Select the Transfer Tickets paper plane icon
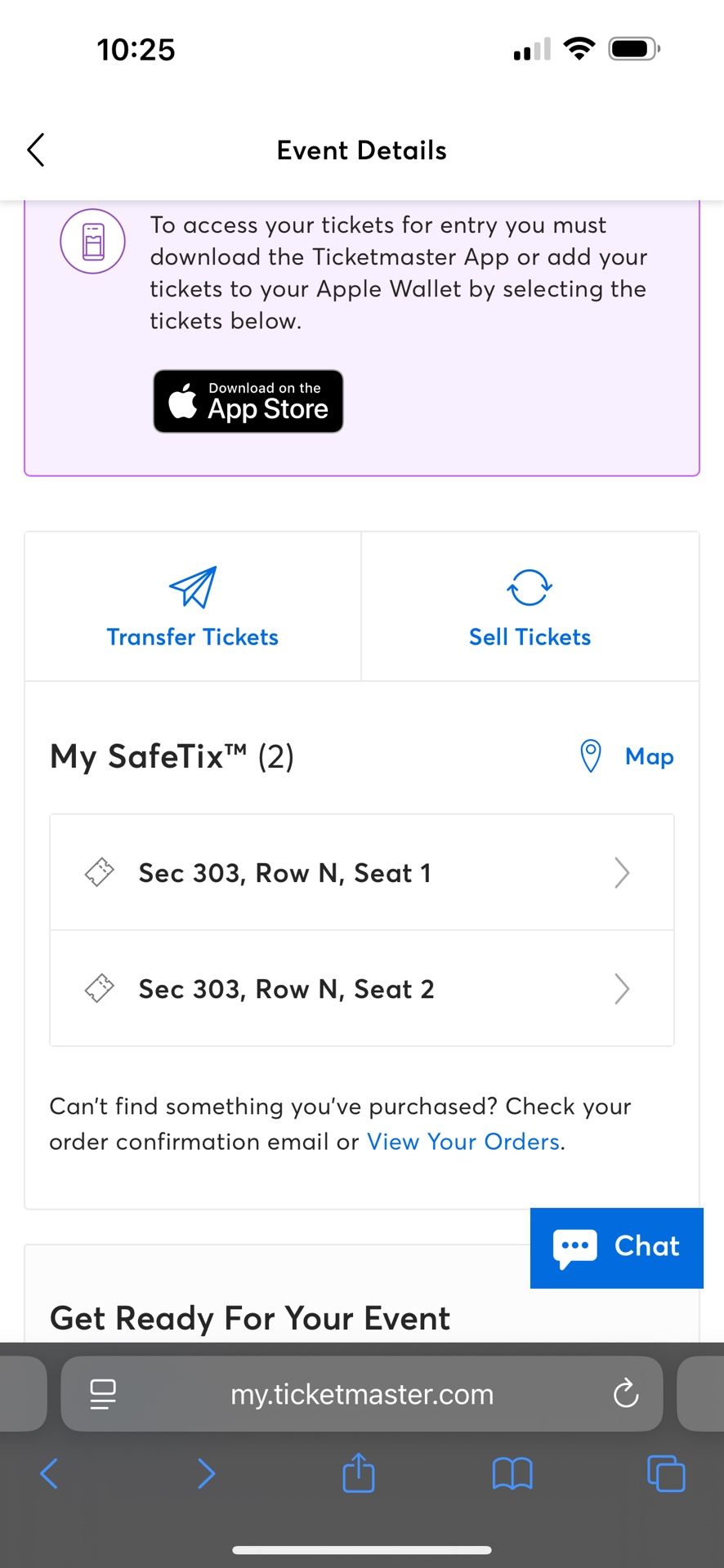 click(192, 586)
